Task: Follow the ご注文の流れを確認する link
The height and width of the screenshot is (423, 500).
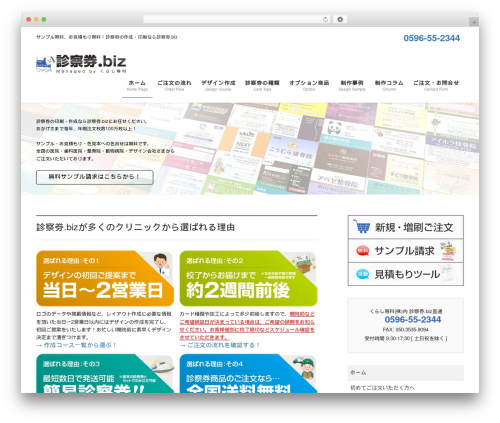Action: point(220,345)
